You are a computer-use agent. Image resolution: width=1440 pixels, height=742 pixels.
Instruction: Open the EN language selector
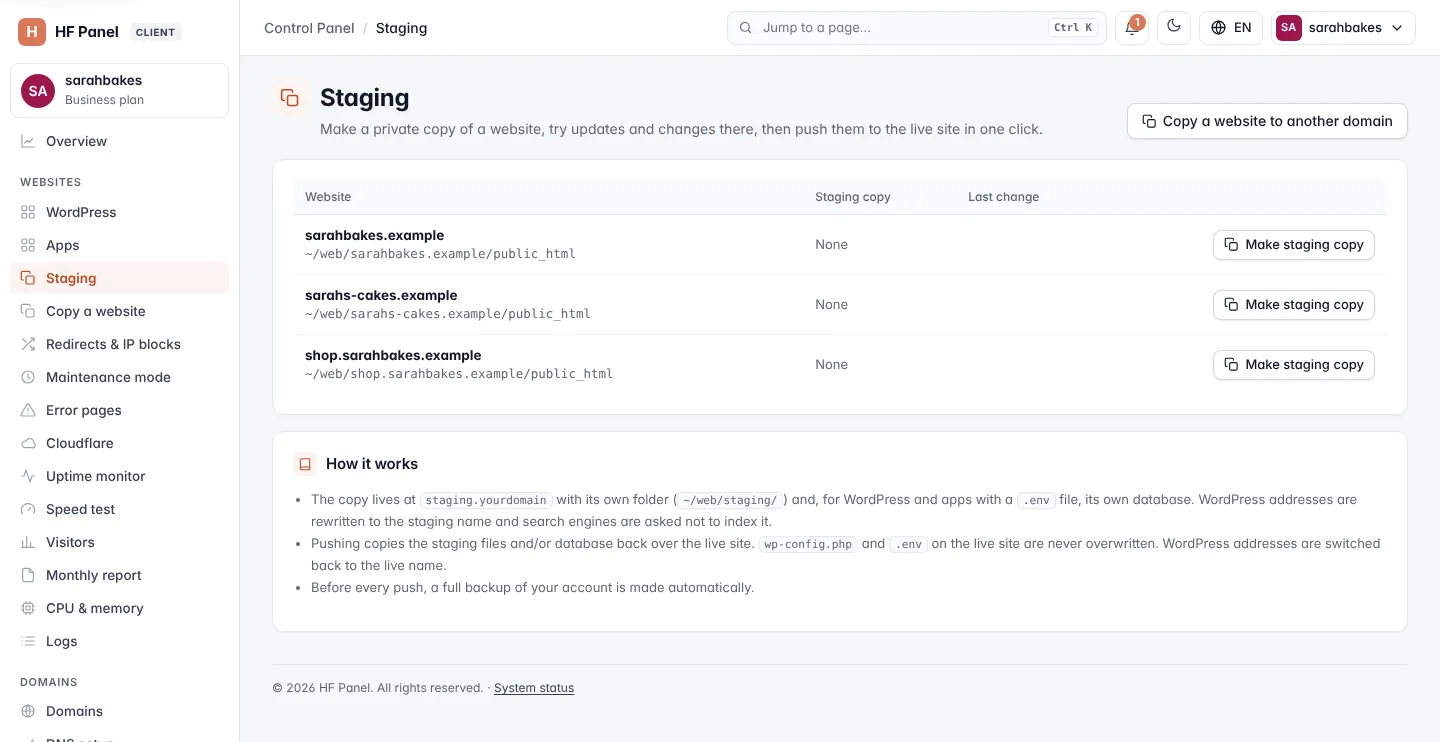[1231, 28]
